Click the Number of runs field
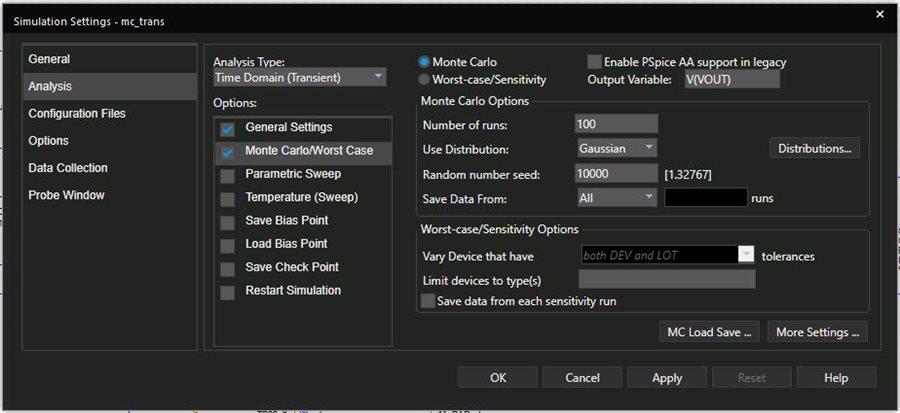Screen dimensions: 900x413 pyautogui.click(x=616, y=124)
